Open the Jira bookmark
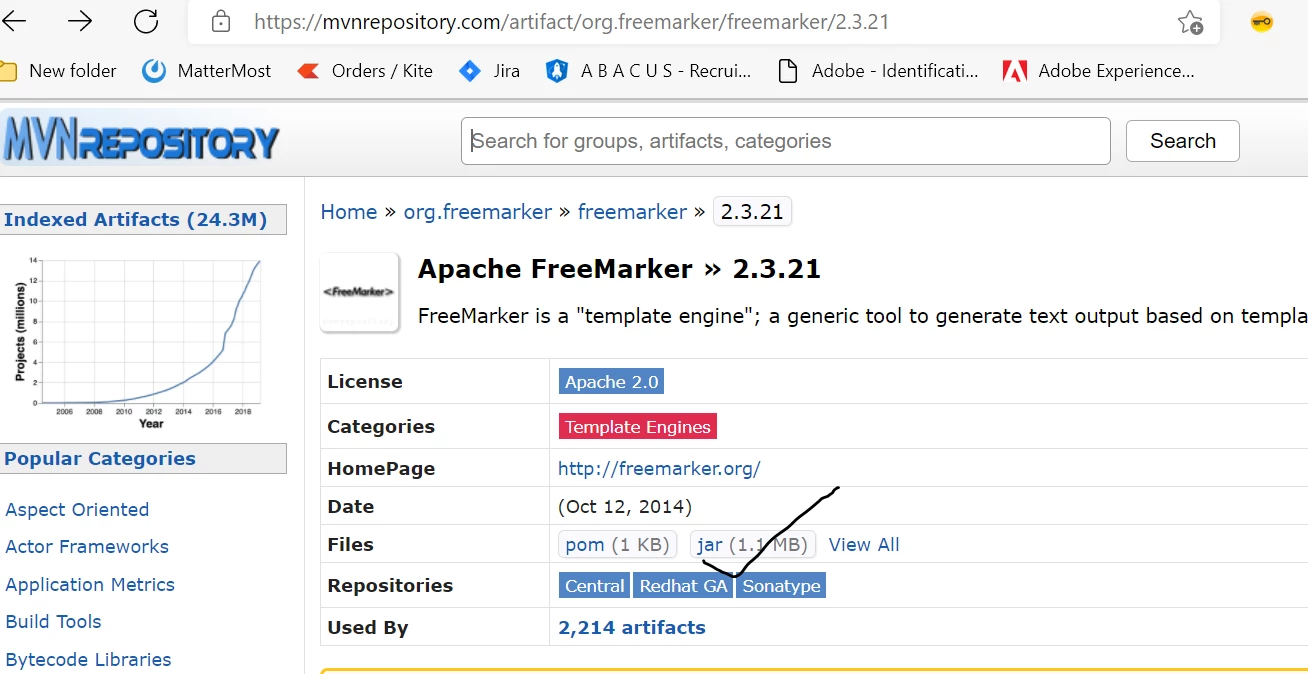The image size is (1308, 674). click(x=489, y=71)
